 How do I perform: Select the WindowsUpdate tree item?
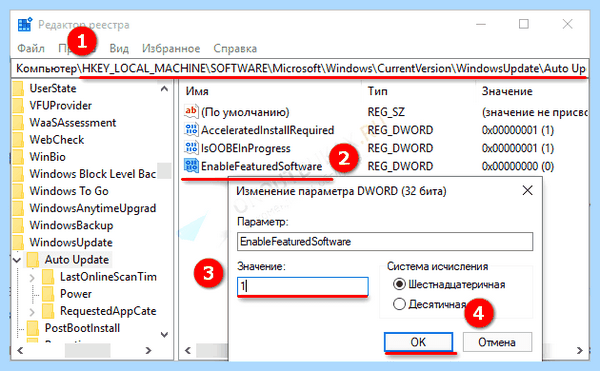coord(71,242)
